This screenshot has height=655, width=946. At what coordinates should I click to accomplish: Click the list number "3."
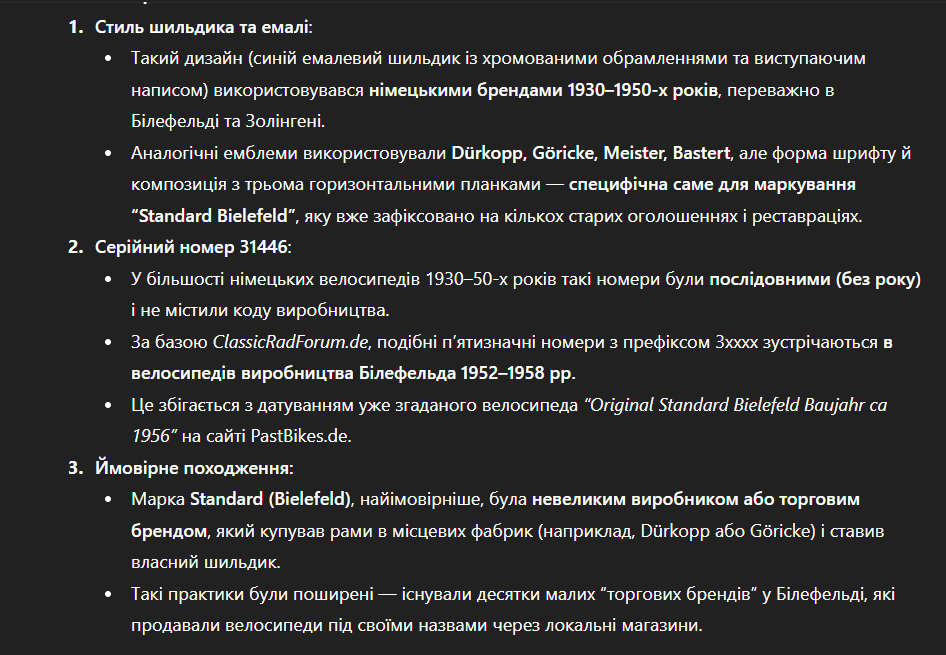(76, 467)
